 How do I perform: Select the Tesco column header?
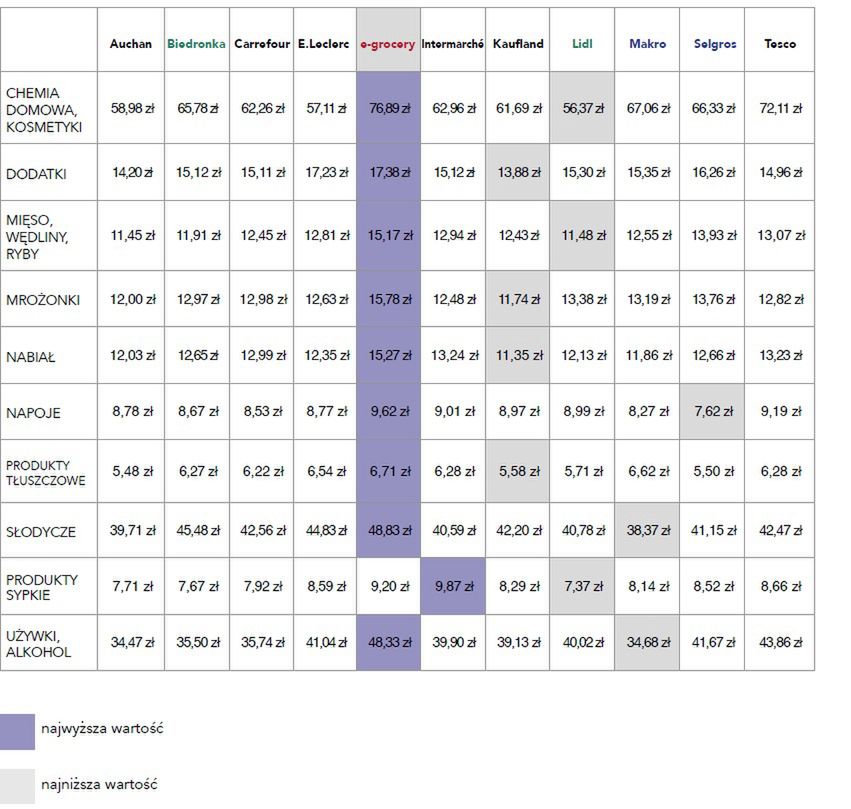tap(779, 40)
